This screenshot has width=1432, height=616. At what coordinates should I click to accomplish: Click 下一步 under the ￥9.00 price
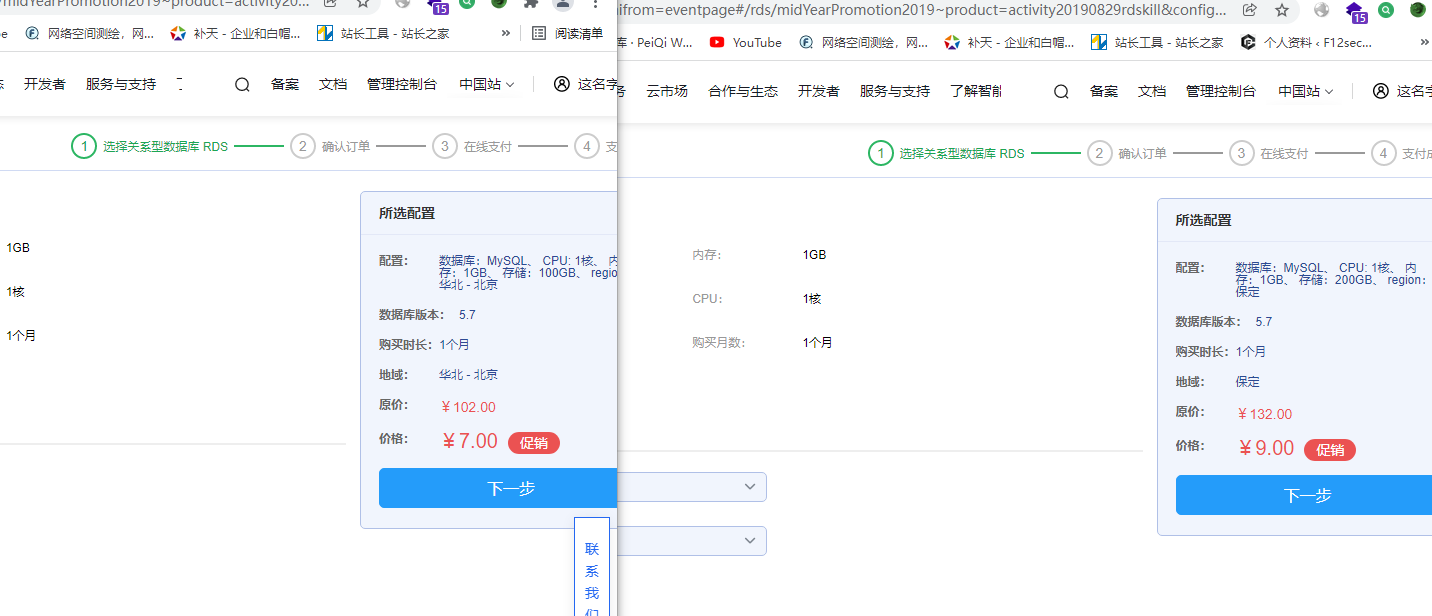1306,495
